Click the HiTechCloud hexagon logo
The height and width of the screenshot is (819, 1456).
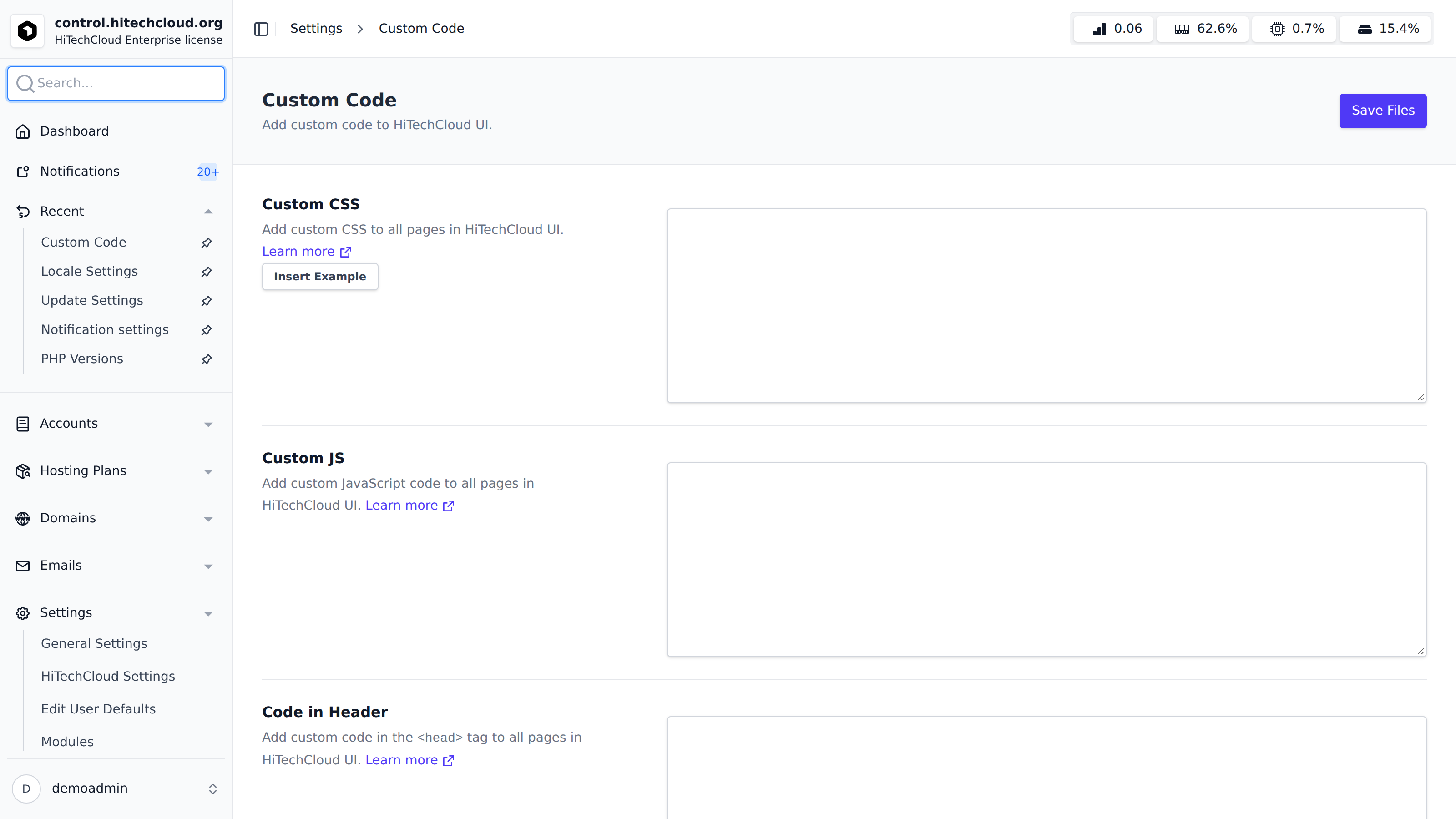tap(27, 30)
